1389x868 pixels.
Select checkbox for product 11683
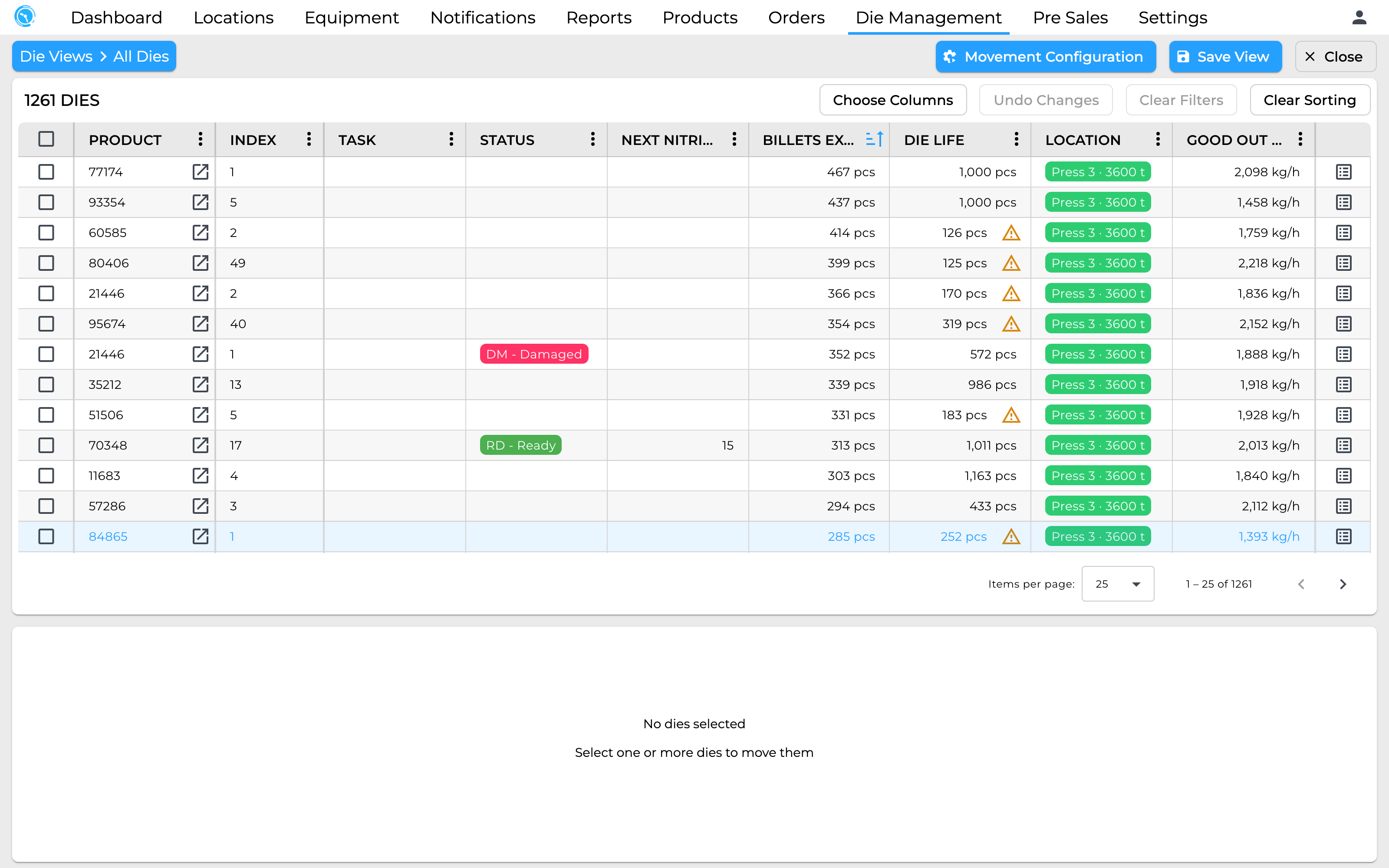pyautogui.click(x=46, y=475)
